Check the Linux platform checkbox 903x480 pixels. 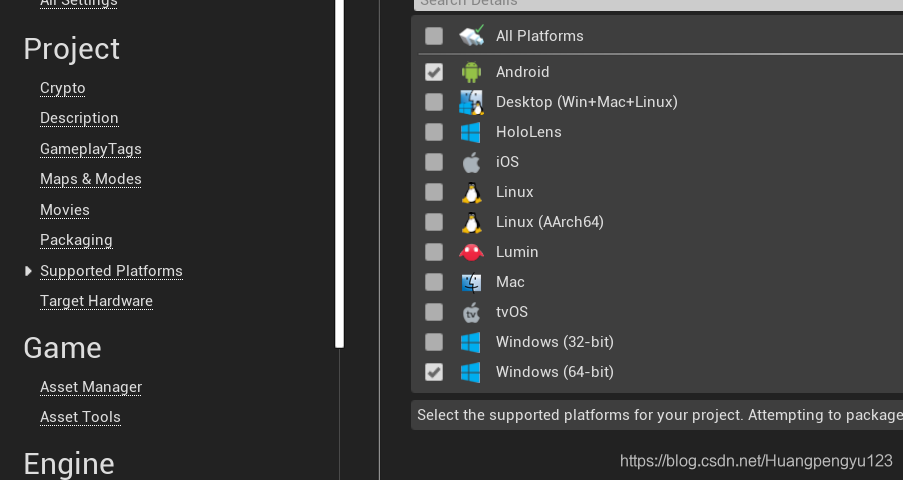click(x=434, y=192)
